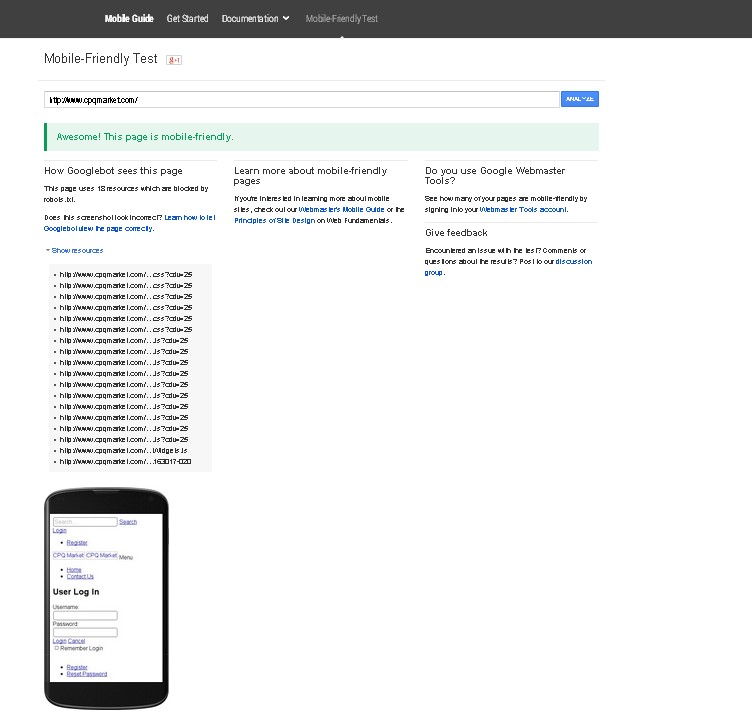Click the Give feedback heading
The height and width of the screenshot is (720, 752).
[456, 233]
